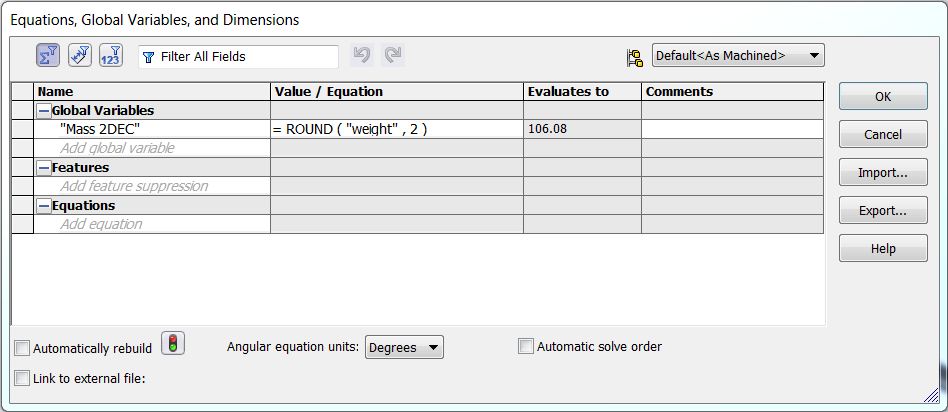Viewport: 948px width, 412px height.
Task: Click the configuration icon beside Default dropdown
Action: [635, 57]
